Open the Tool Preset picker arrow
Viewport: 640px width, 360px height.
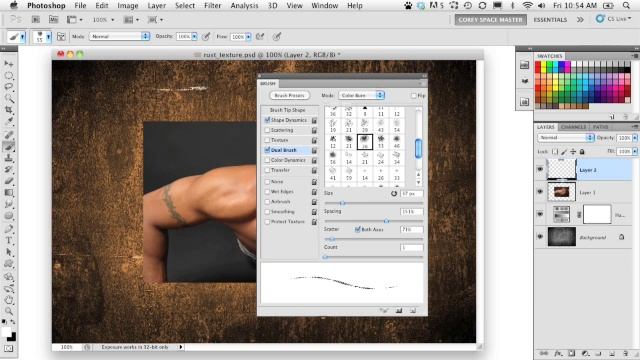click(22, 37)
